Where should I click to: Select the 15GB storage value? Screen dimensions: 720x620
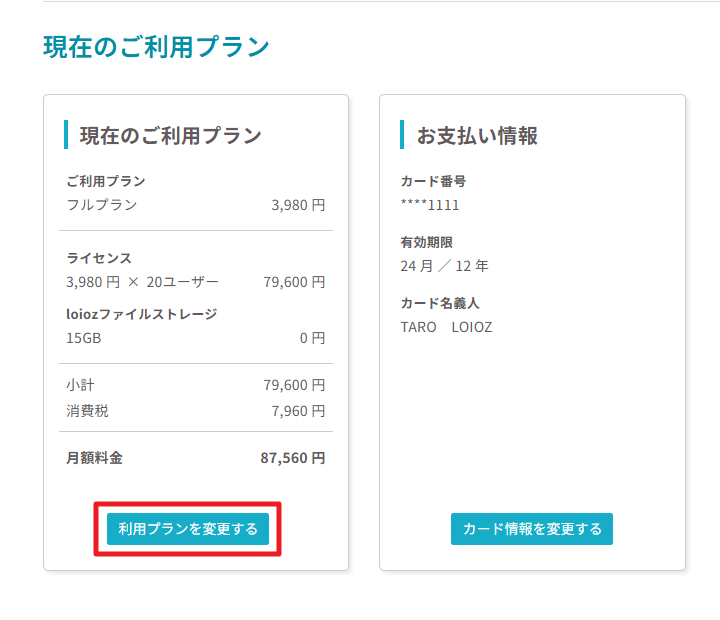tap(83, 338)
